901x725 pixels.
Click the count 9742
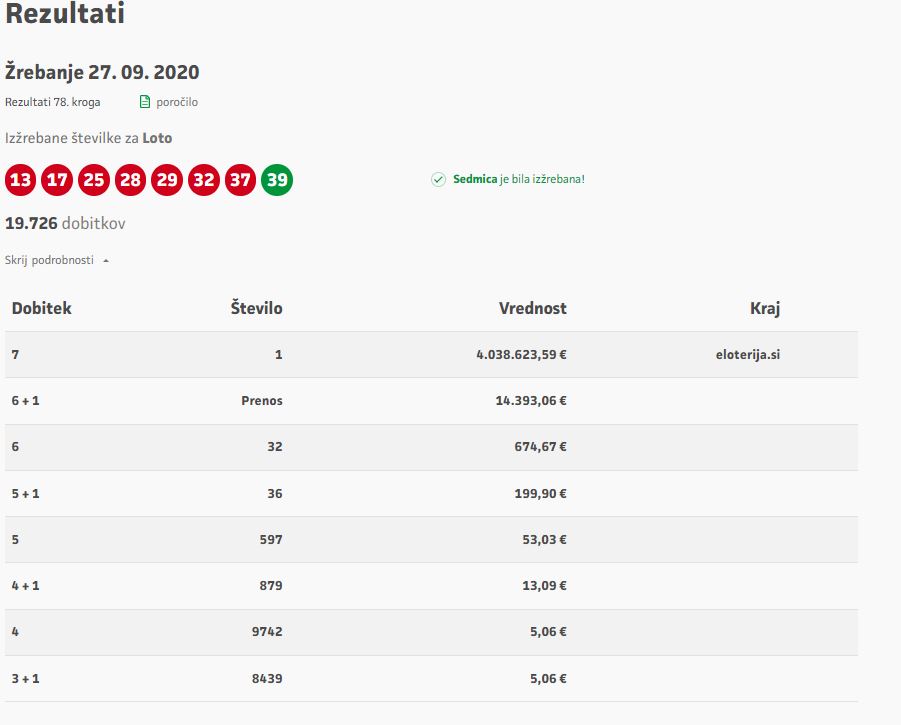[x=267, y=631]
